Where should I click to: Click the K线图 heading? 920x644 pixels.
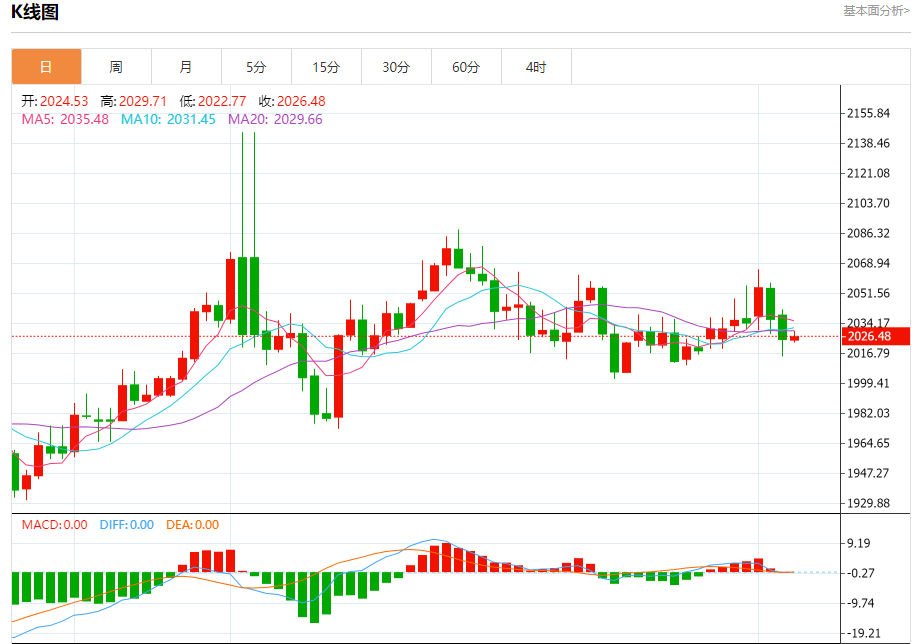coord(35,12)
